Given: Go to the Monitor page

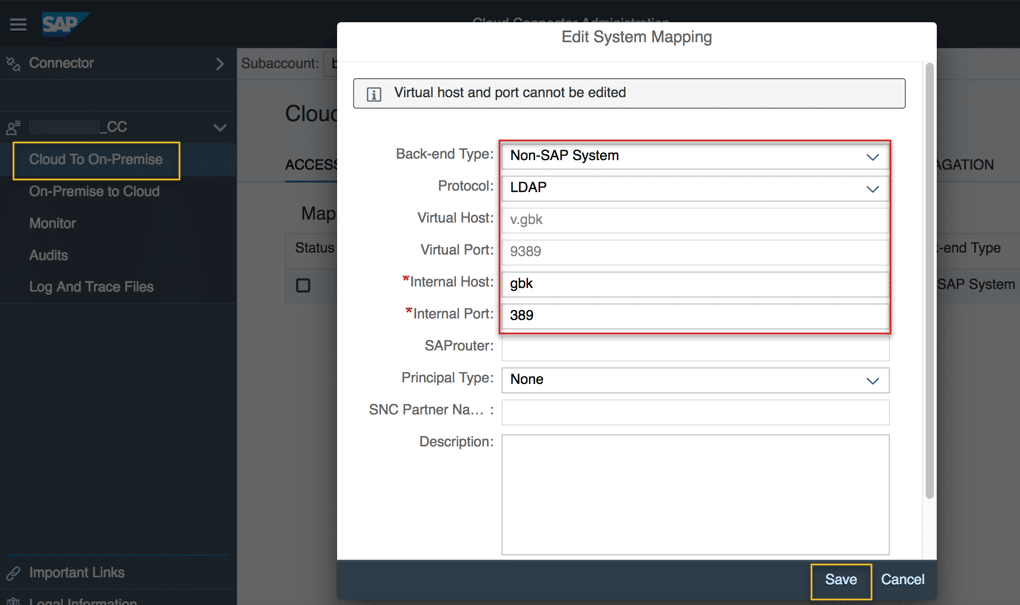Looking at the screenshot, I should click(52, 223).
